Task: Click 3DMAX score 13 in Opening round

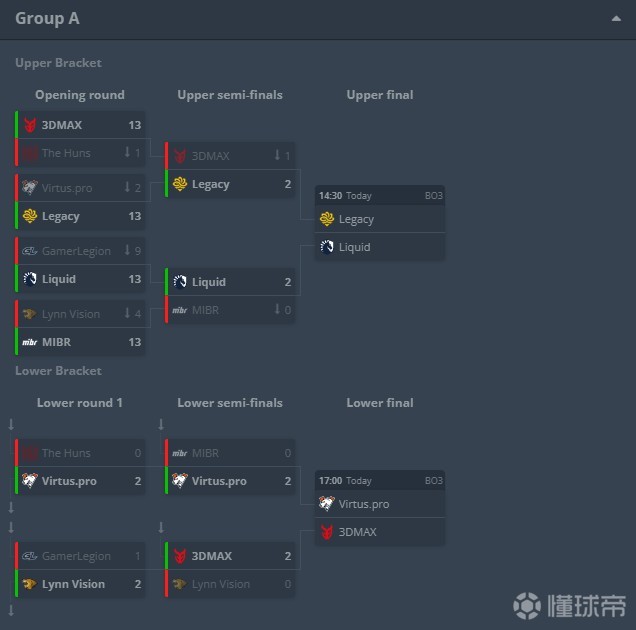Action: coord(134,125)
